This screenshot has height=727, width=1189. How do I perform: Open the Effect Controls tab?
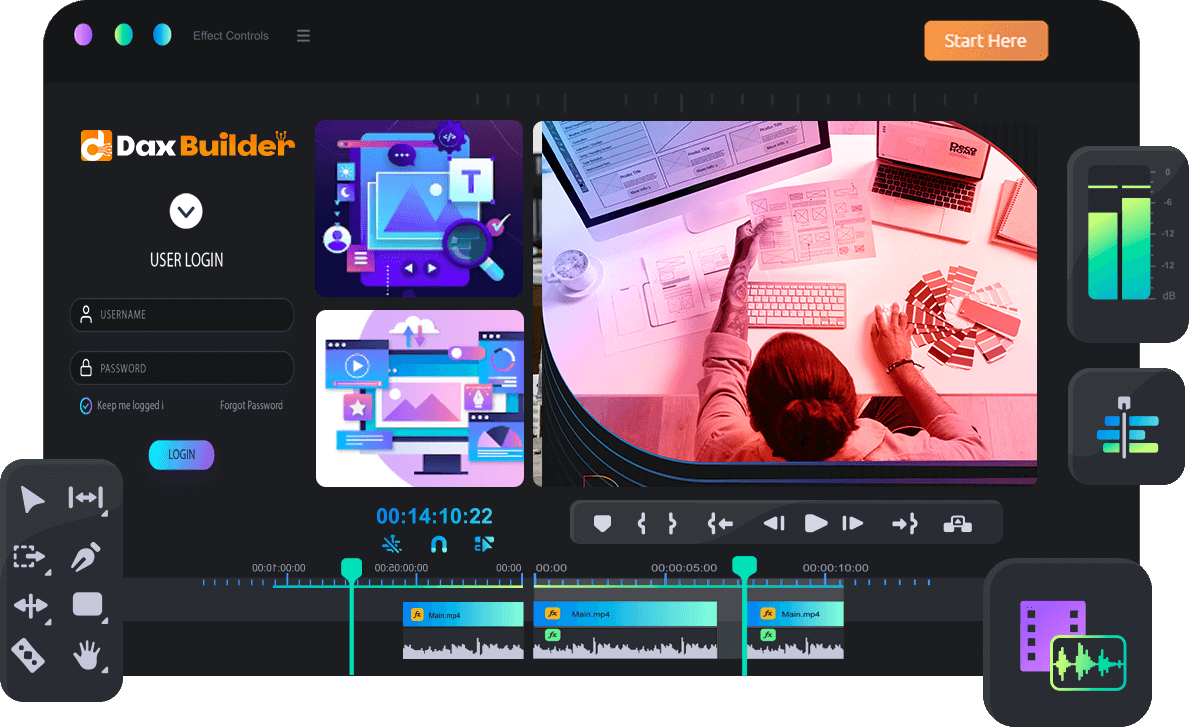click(x=230, y=36)
